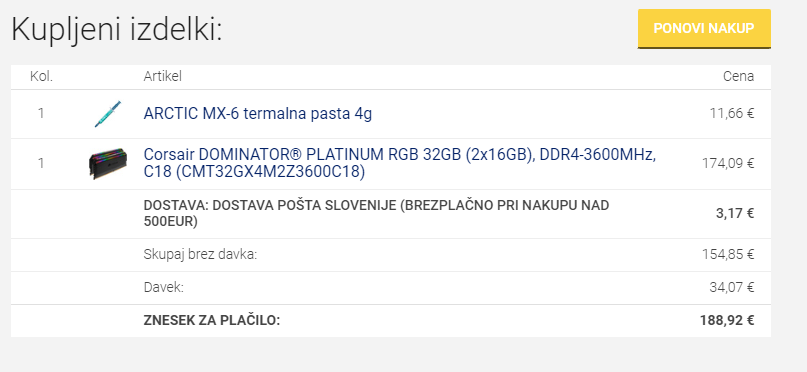
Task: Click the Dostava Pošta Slovenije delivery text
Action: tap(376, 214)
